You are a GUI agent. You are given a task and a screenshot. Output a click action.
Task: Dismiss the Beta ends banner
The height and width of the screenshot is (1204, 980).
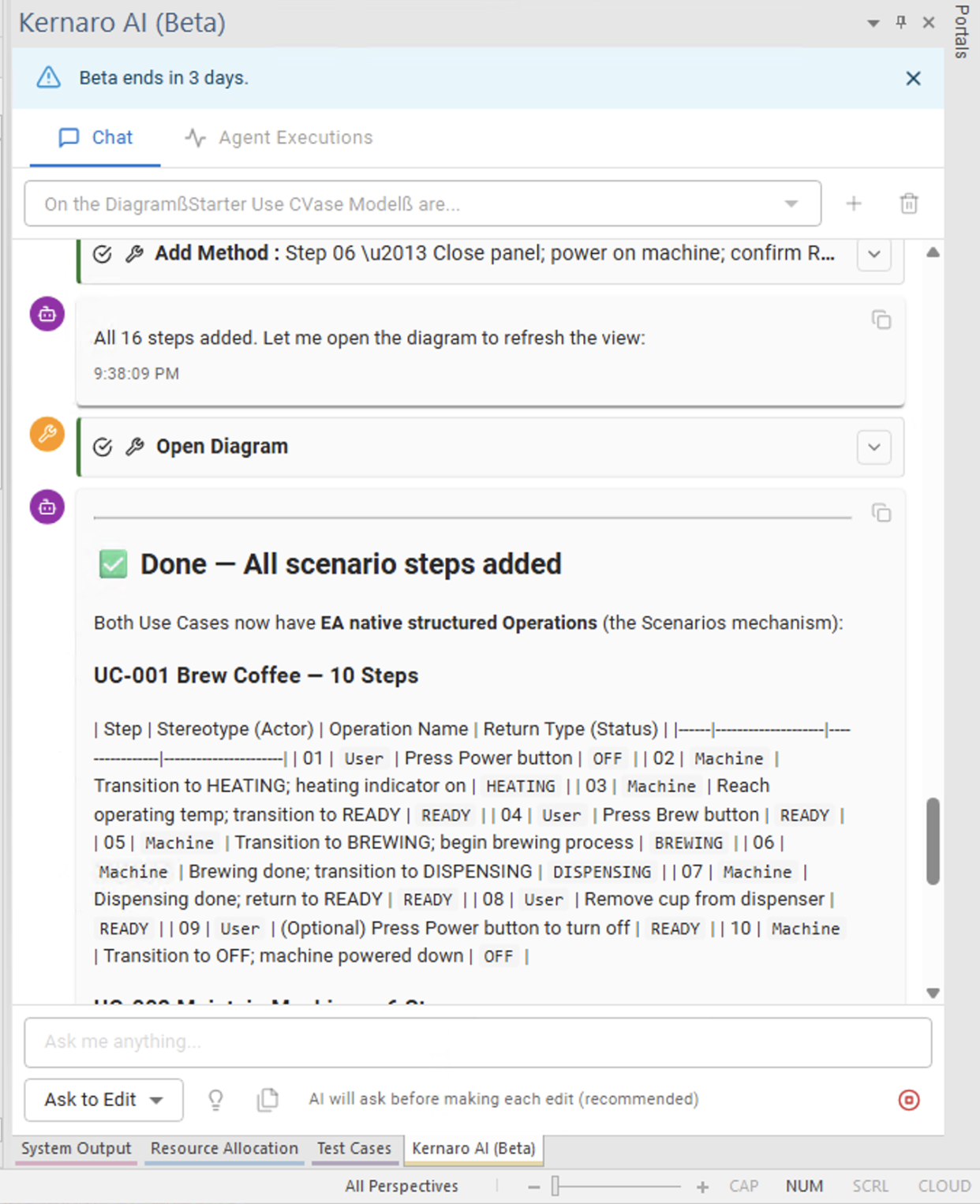[913, 78]
